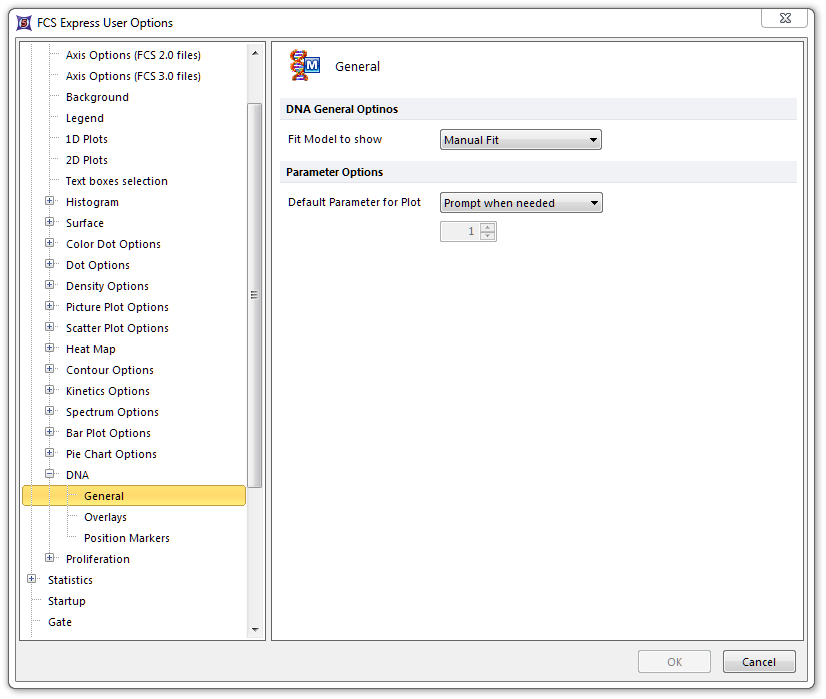Select the 1D Plots item
This screenshot has width=826, height=699.
pos(87,140)
